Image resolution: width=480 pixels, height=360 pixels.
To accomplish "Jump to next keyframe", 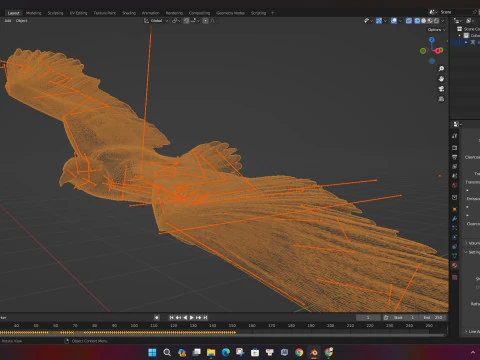I will tap(199, 318).
